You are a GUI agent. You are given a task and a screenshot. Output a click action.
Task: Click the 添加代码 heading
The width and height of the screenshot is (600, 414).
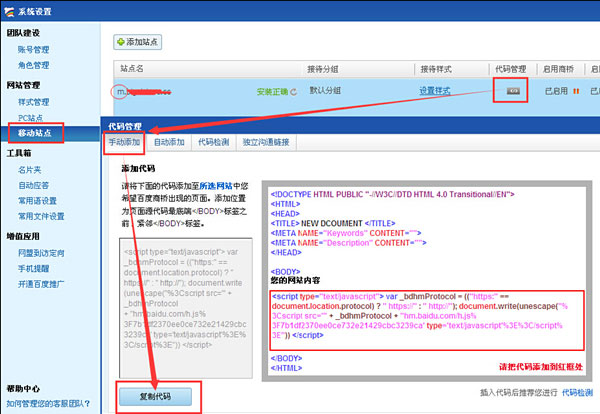tap(138, 168)
